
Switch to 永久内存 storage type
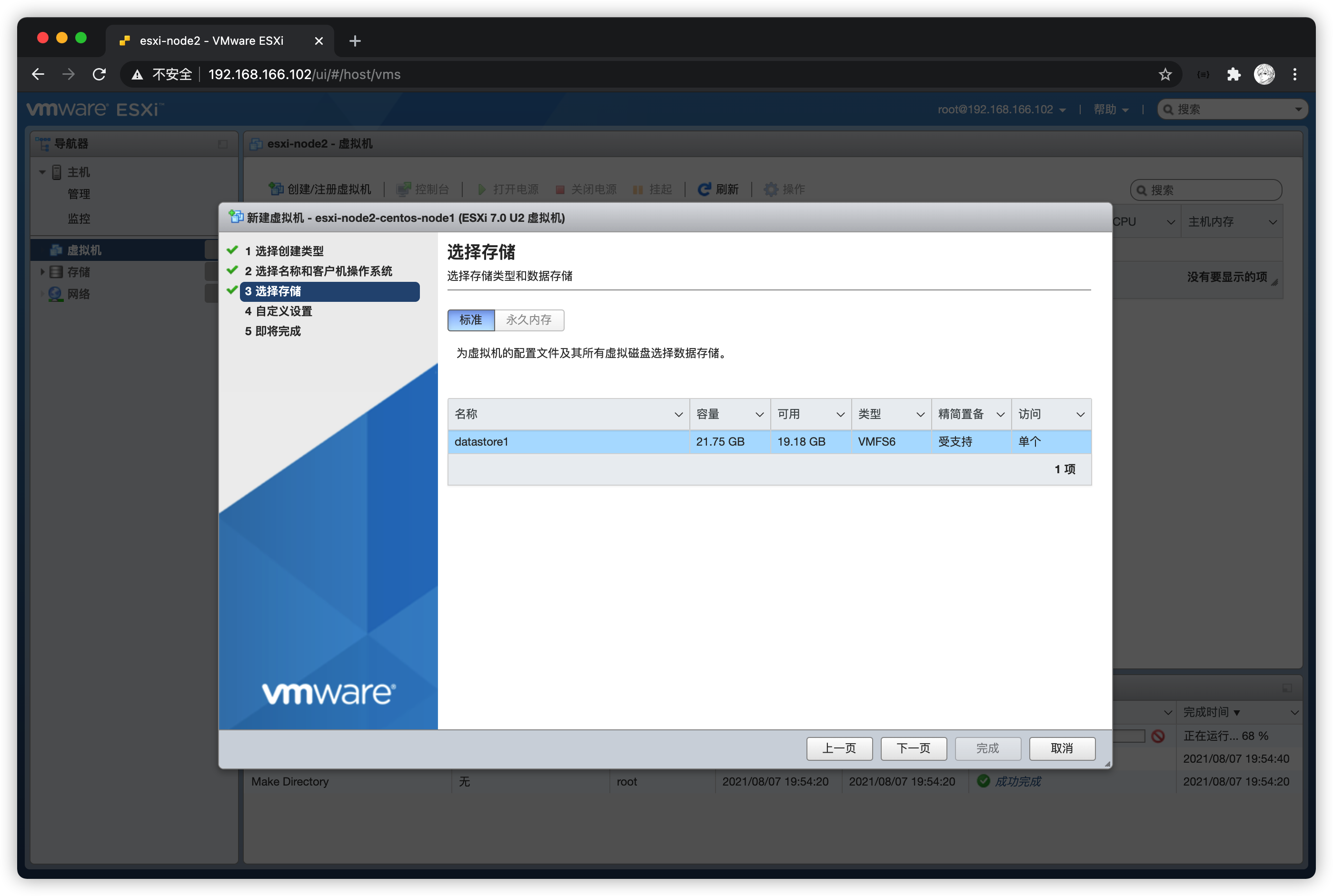coord(529,320)
